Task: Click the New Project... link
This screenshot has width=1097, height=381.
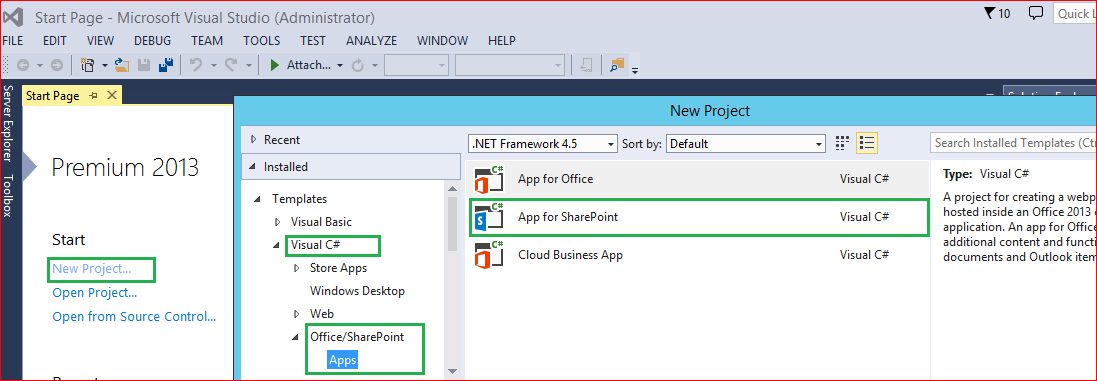Action: (x=92, y=269)
